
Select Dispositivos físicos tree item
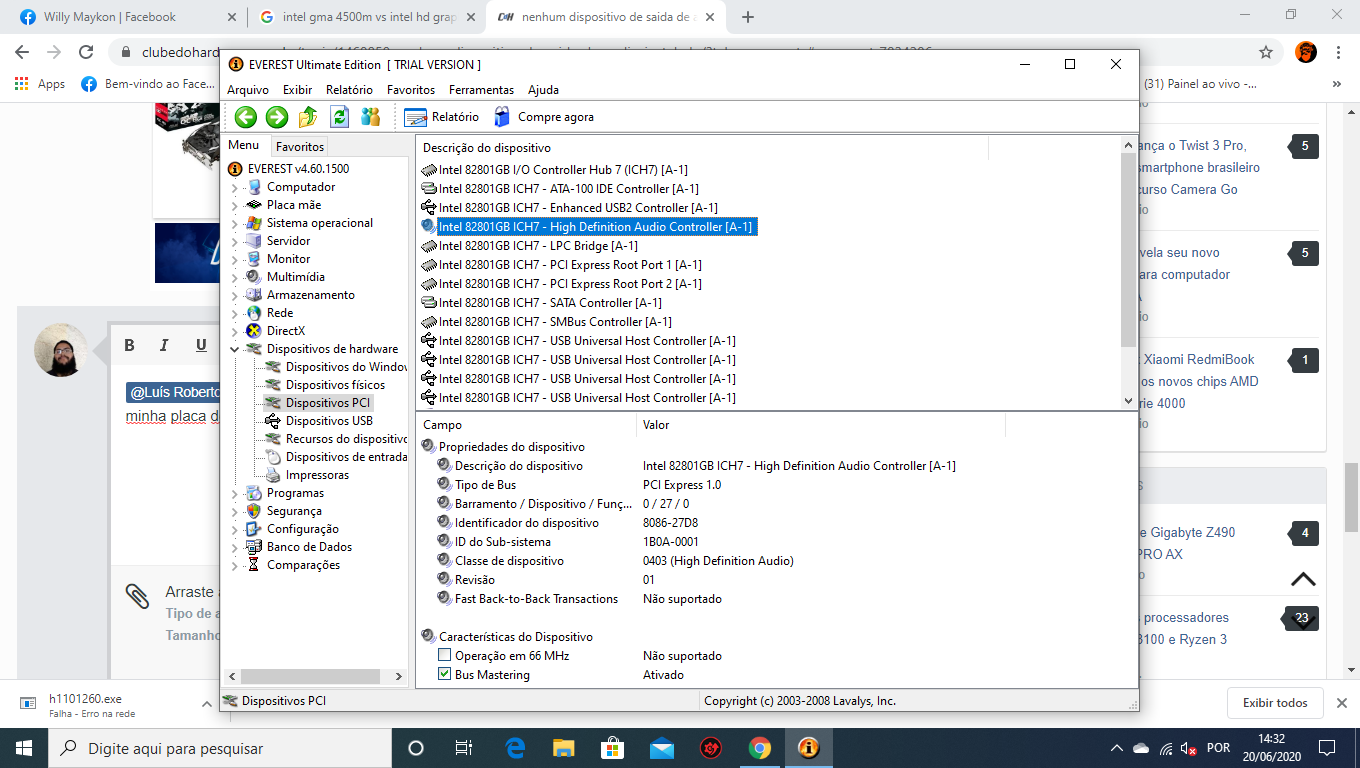[335, 385]
